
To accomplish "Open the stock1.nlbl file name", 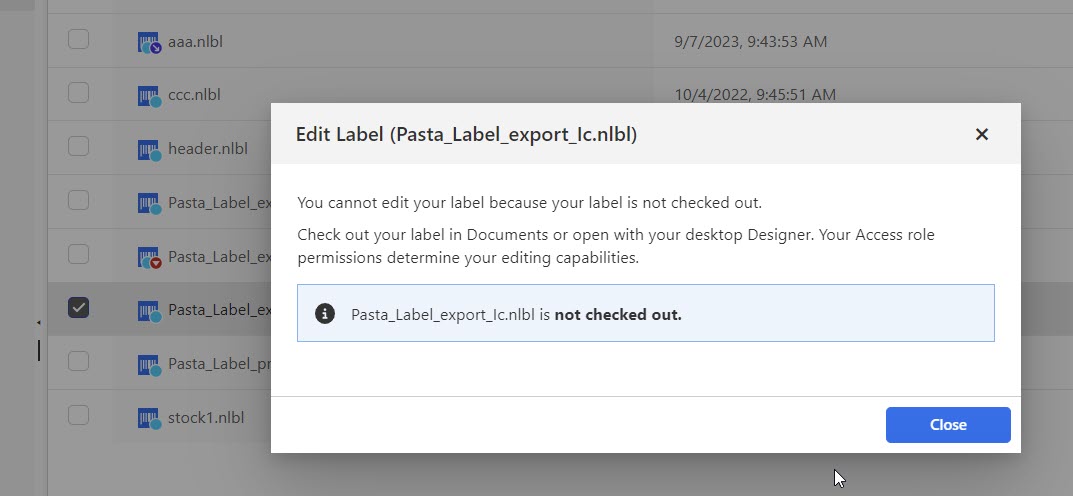I will [206, 417].
